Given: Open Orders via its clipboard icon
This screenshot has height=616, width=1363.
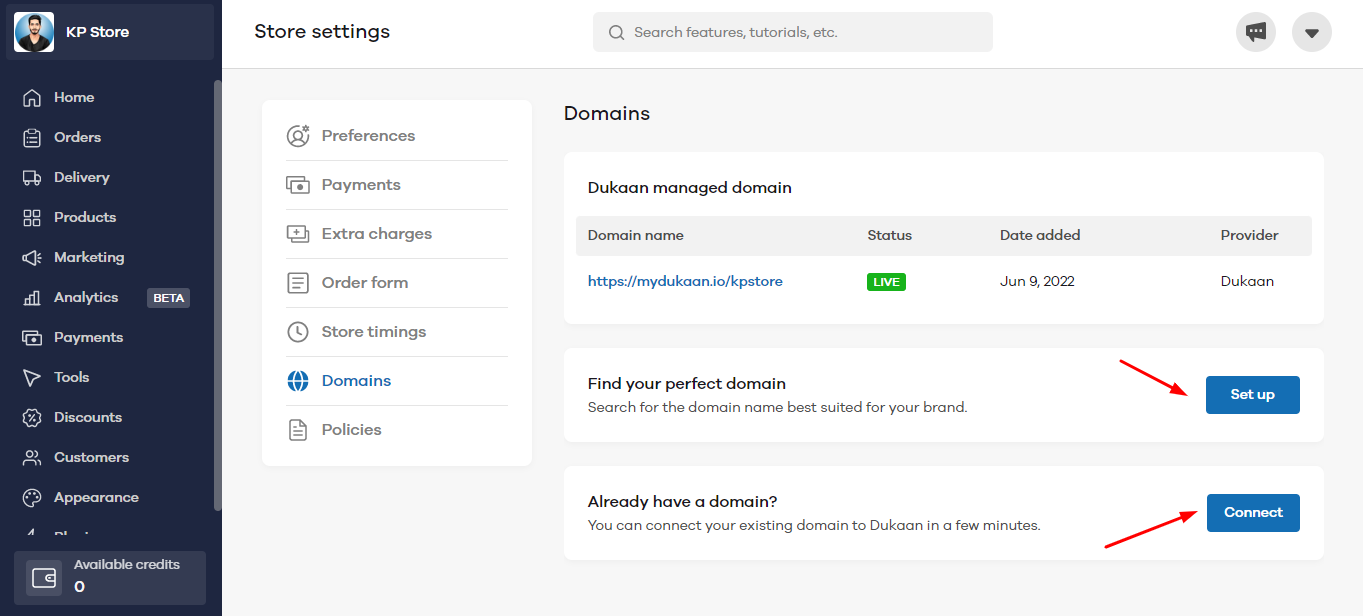Looking at the screenshot, I should pos(33,137).
